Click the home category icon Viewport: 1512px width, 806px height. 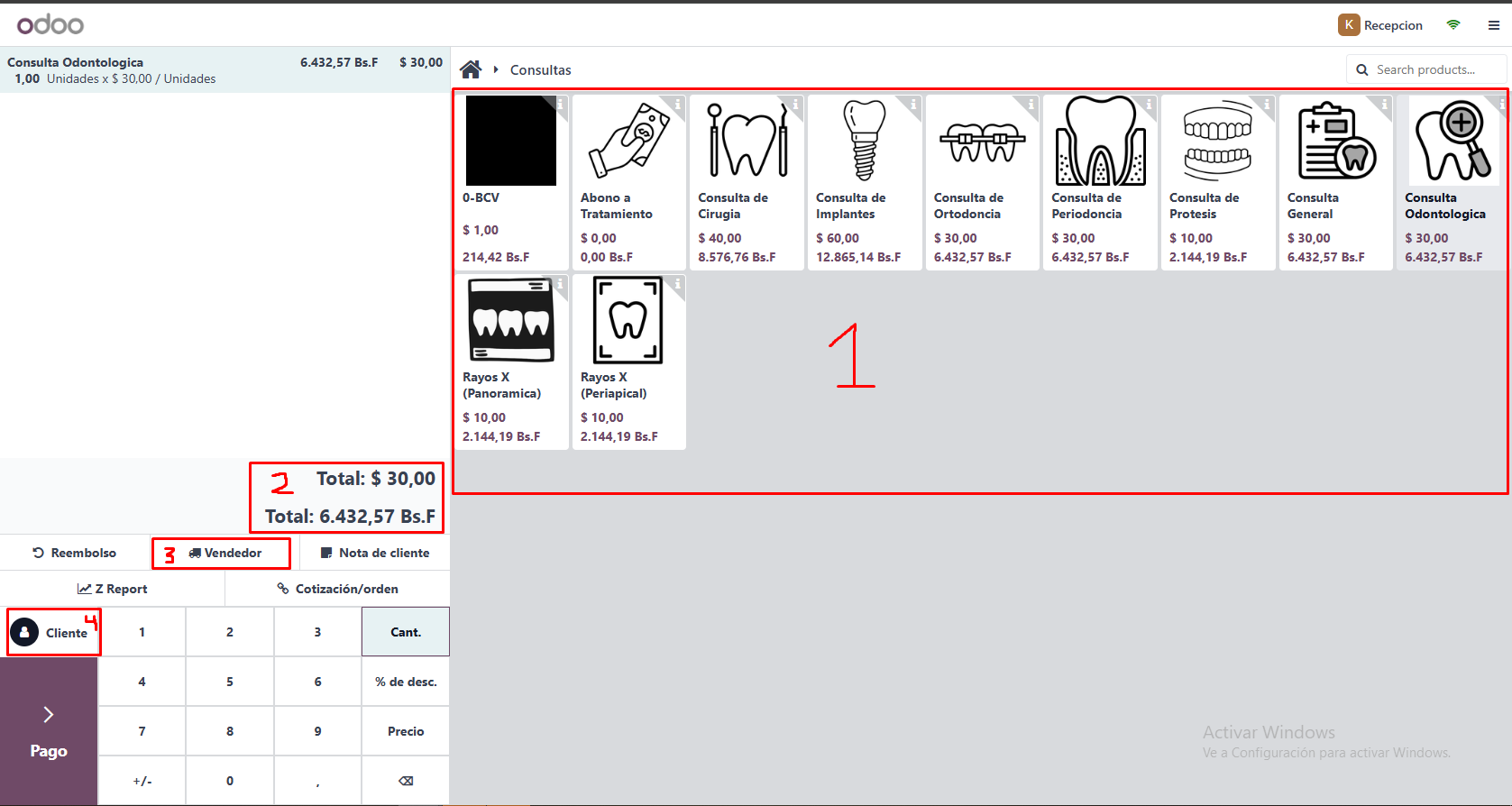click(471, 69)
